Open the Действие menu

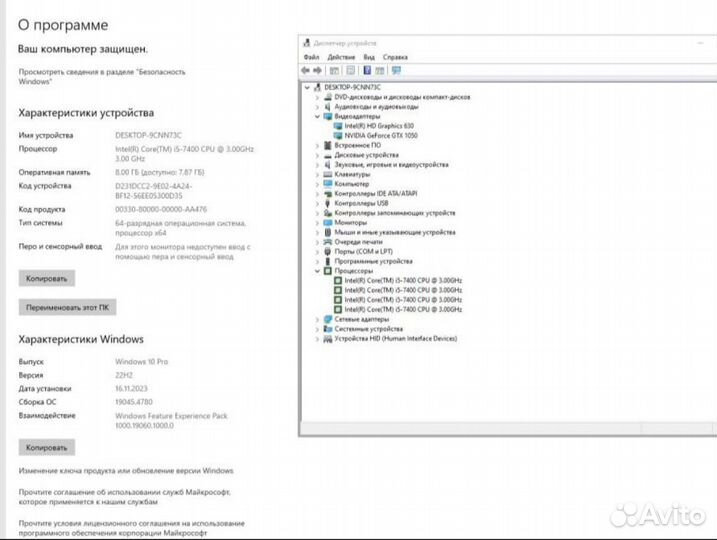point(341,57)
